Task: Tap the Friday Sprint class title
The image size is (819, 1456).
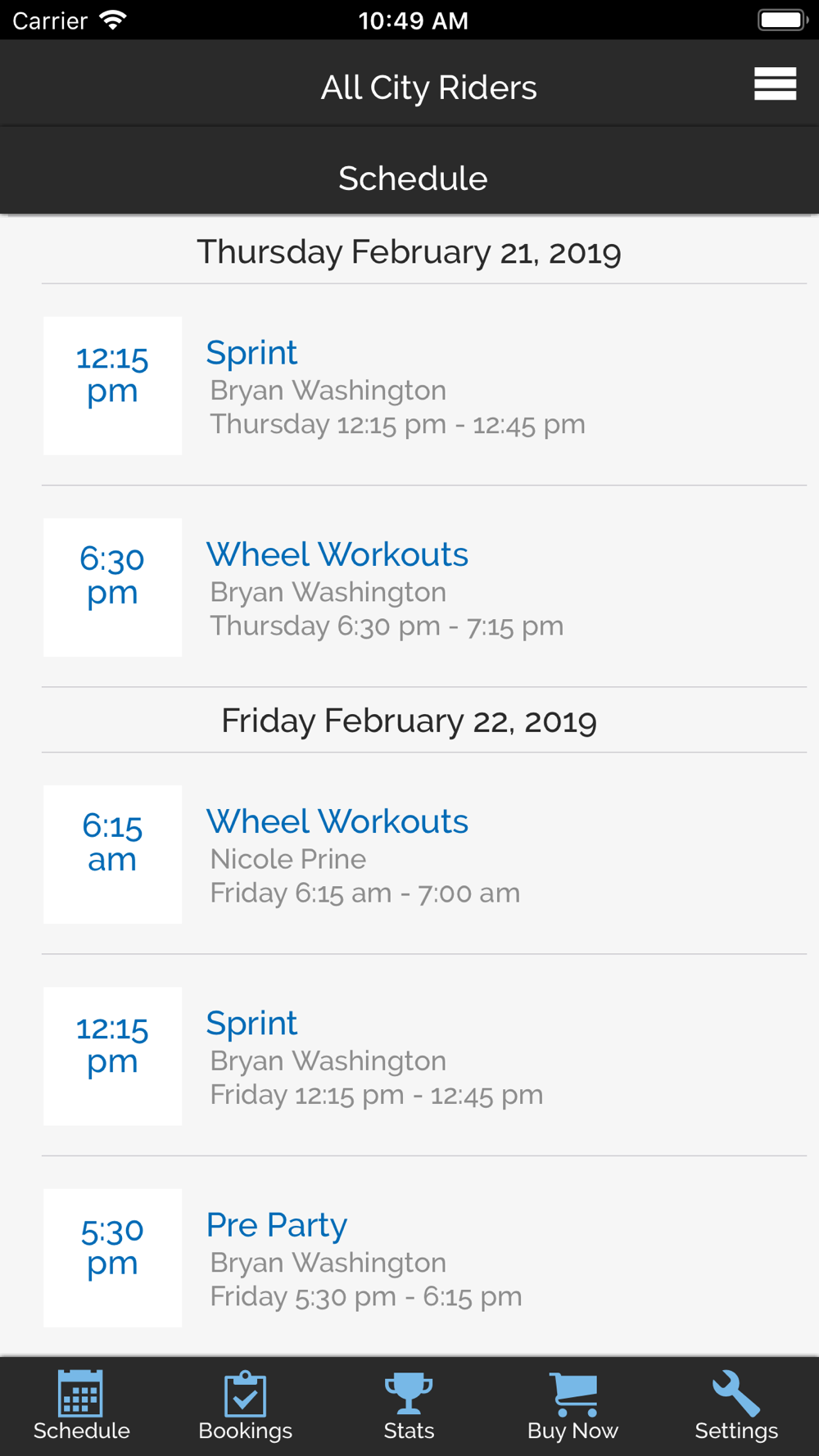Action: click(x=251, y=1024)
